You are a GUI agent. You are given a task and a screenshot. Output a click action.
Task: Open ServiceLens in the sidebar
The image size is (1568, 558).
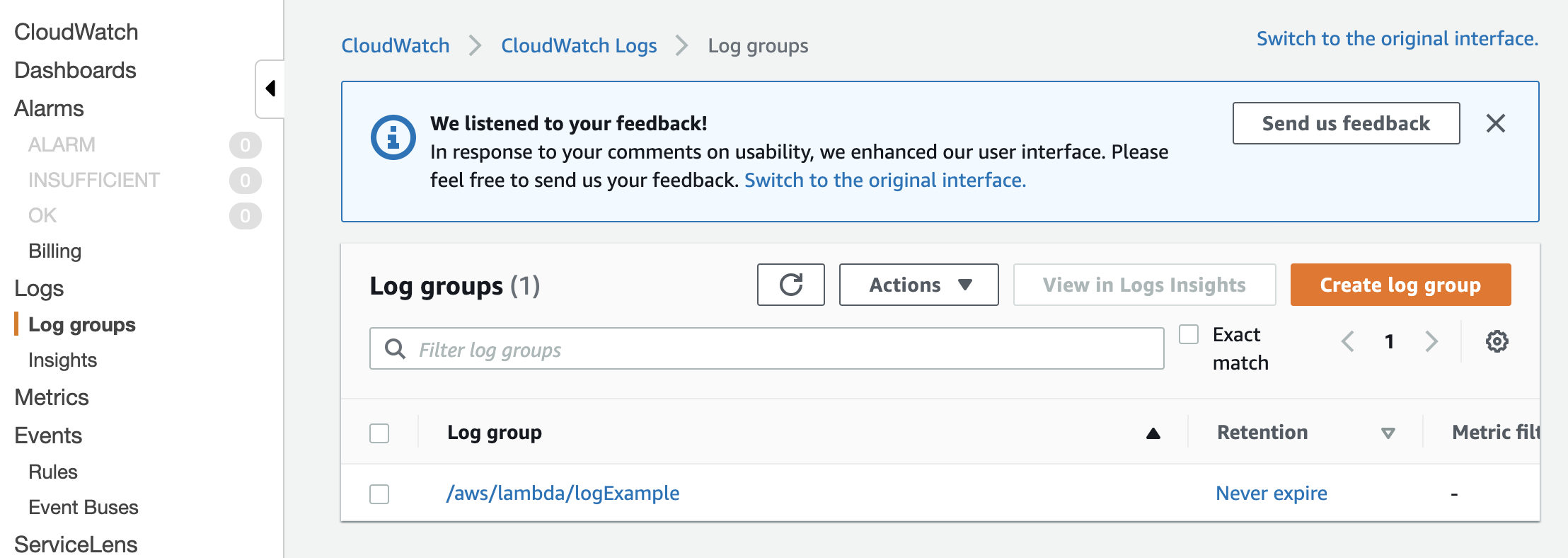point(76,545)
